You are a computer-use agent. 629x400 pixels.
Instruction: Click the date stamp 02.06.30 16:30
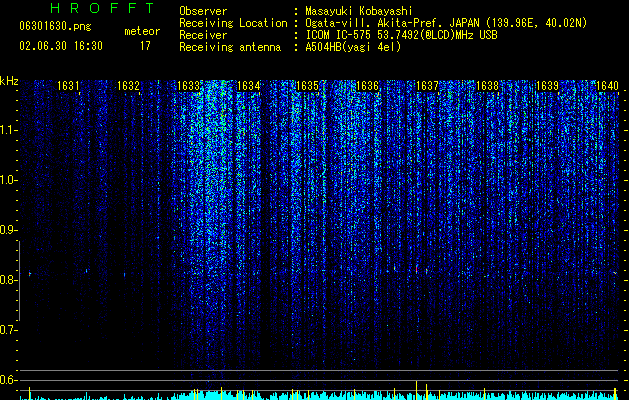[61, 46]
